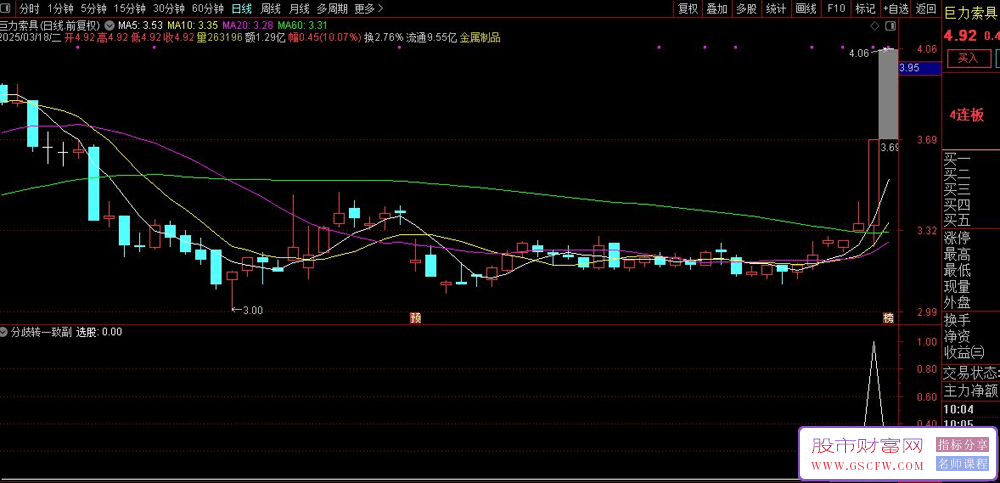
Task: Click the 买五 bid row label
Action: coord(957,221)
